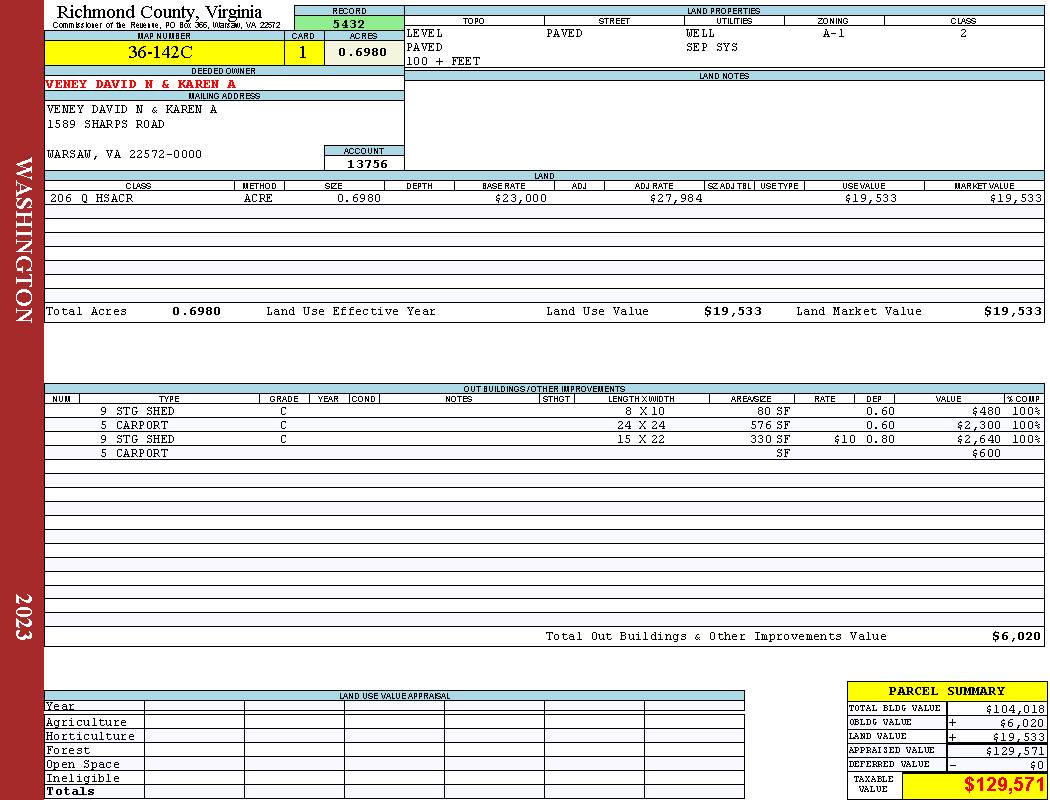
Task: Click land method ACRE cell
Action: [x=259, y=198]
